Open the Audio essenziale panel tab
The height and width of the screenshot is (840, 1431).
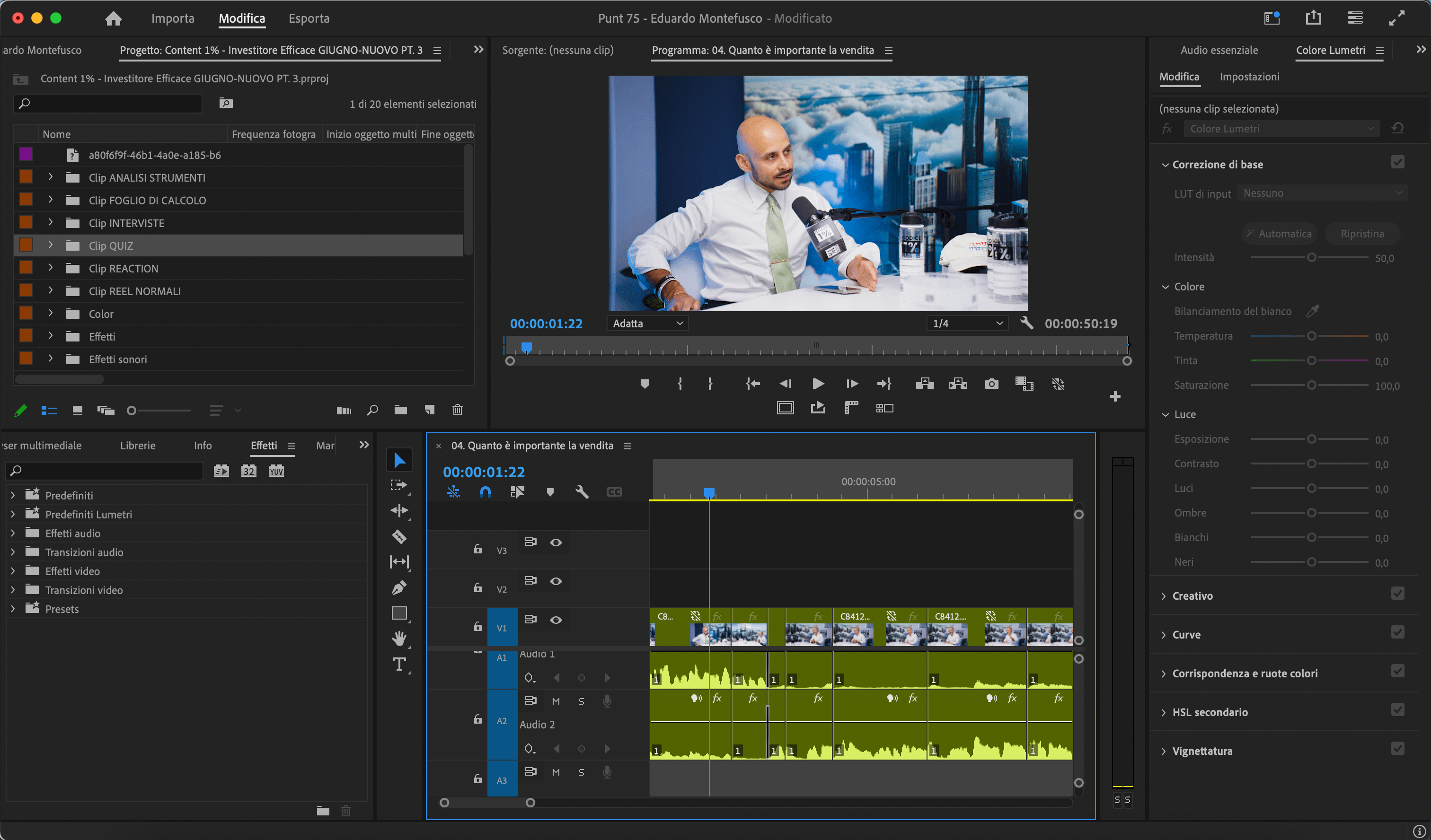click(x=1219, y=50)
